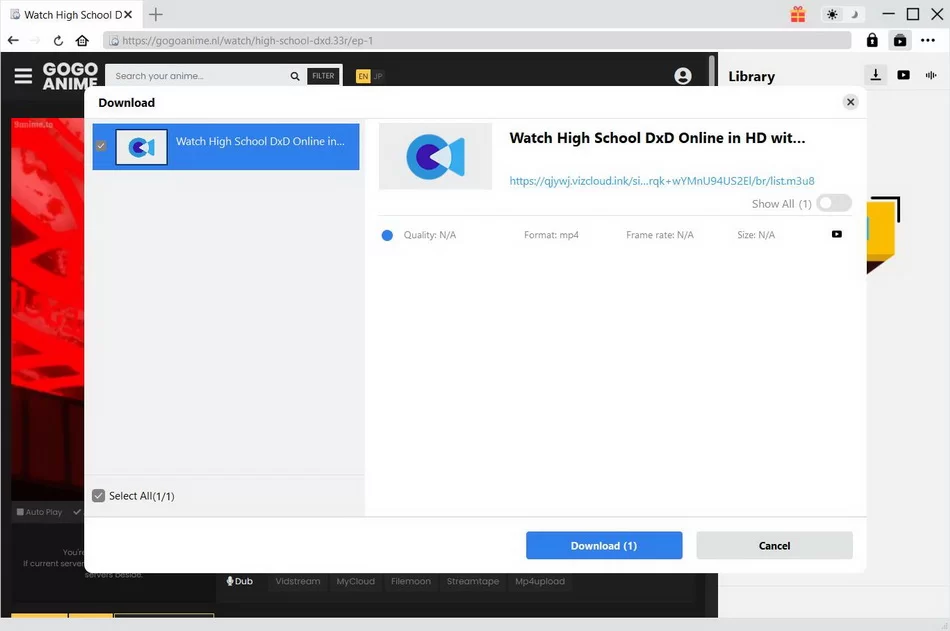950x631 pixels.
Task: Open the user profile avatar icon
Action: coord(683,76)
